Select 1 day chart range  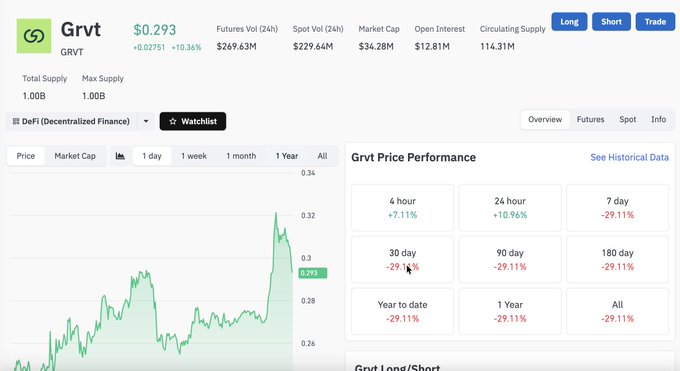(x=152, y=156)
